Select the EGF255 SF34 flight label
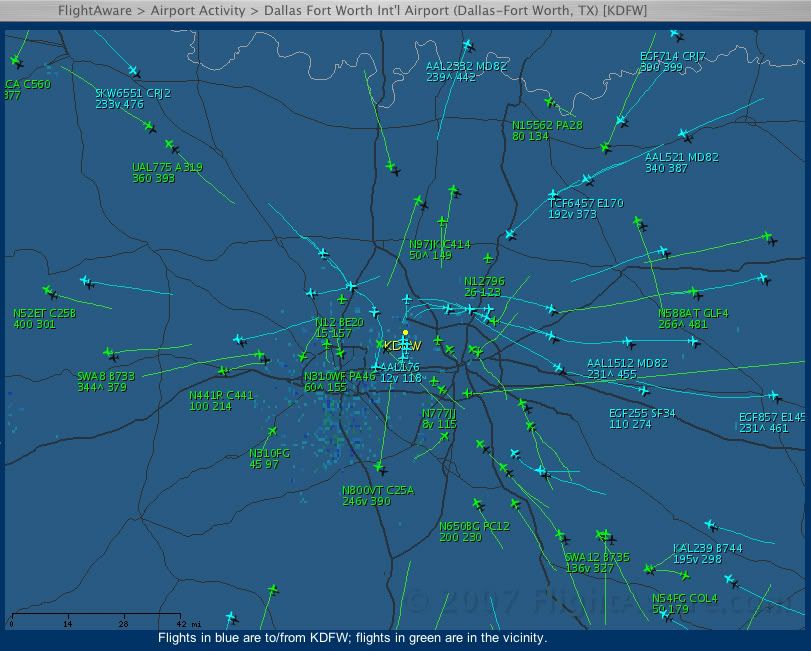 [x=642, y=419]
